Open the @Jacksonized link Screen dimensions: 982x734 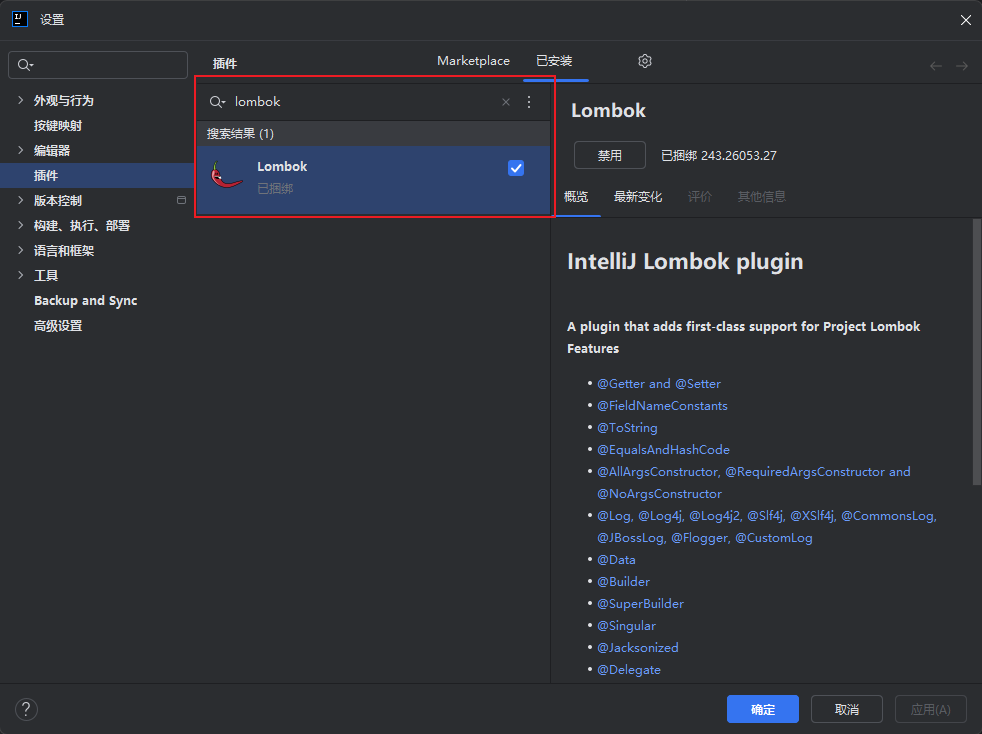(x=638, y=648)
